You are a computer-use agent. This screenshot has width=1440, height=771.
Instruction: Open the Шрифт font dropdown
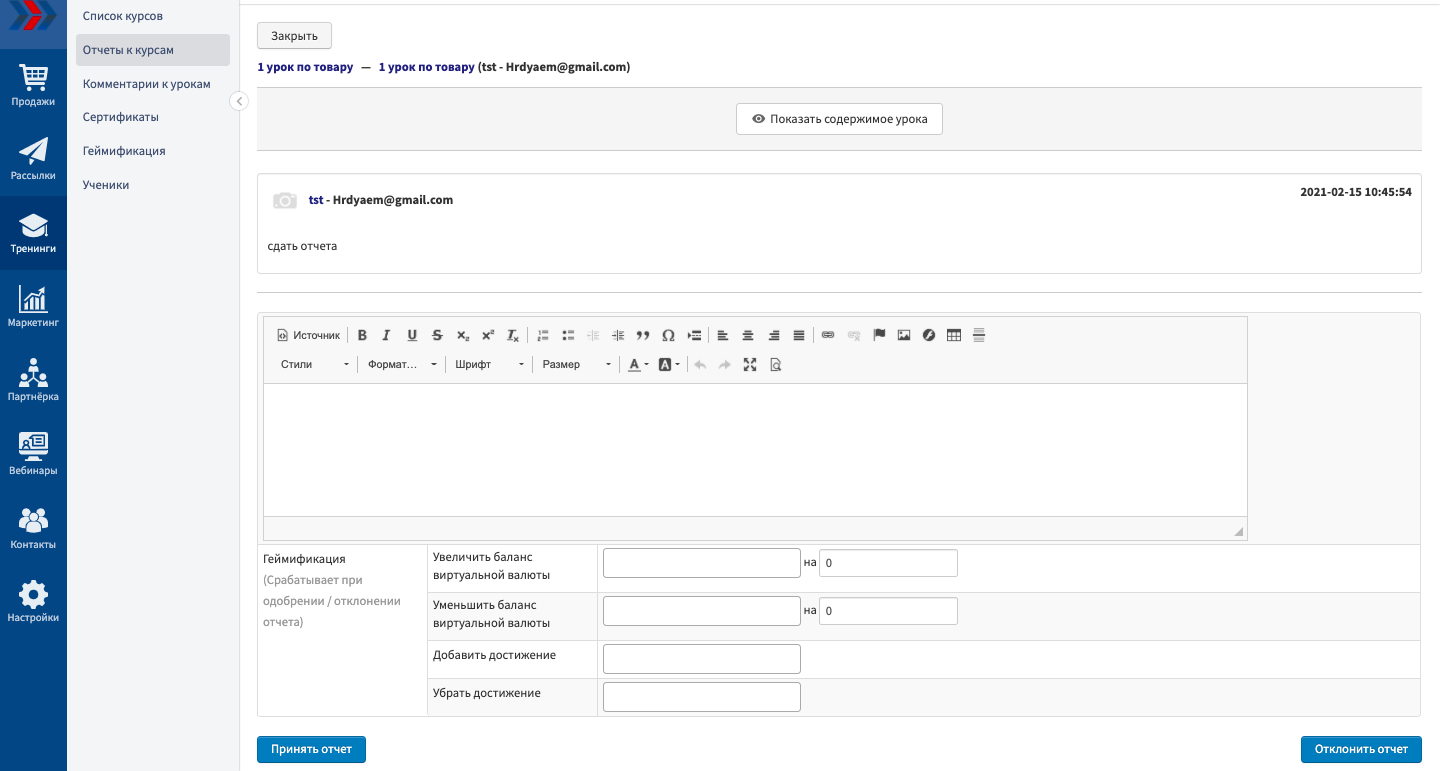tap(489, 365)
